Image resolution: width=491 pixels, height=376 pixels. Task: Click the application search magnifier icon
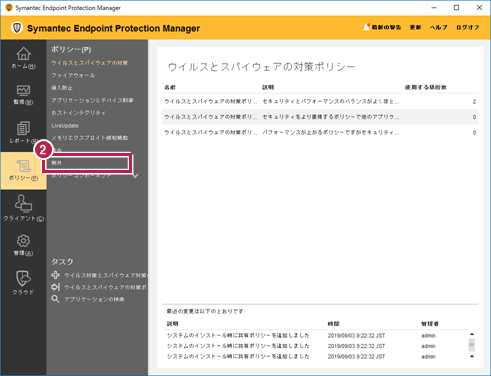[x=55, y=299]
